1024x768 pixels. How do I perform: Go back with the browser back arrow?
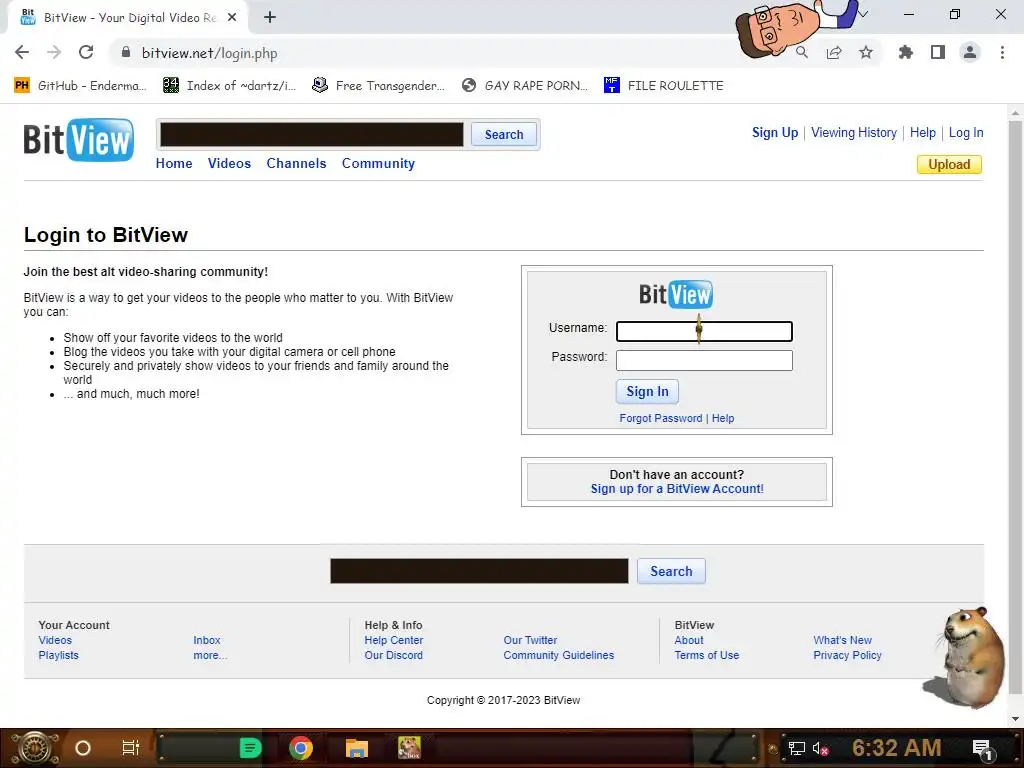(22, 52)
